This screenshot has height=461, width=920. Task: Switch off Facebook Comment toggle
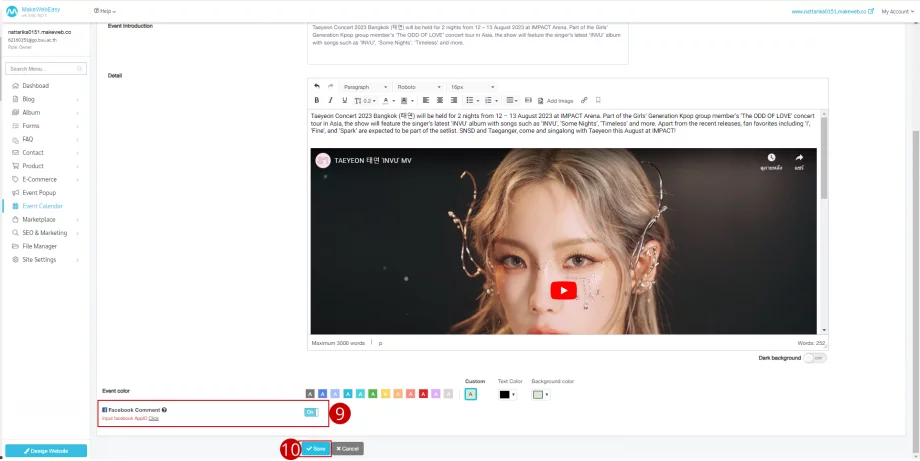(311, 412)
